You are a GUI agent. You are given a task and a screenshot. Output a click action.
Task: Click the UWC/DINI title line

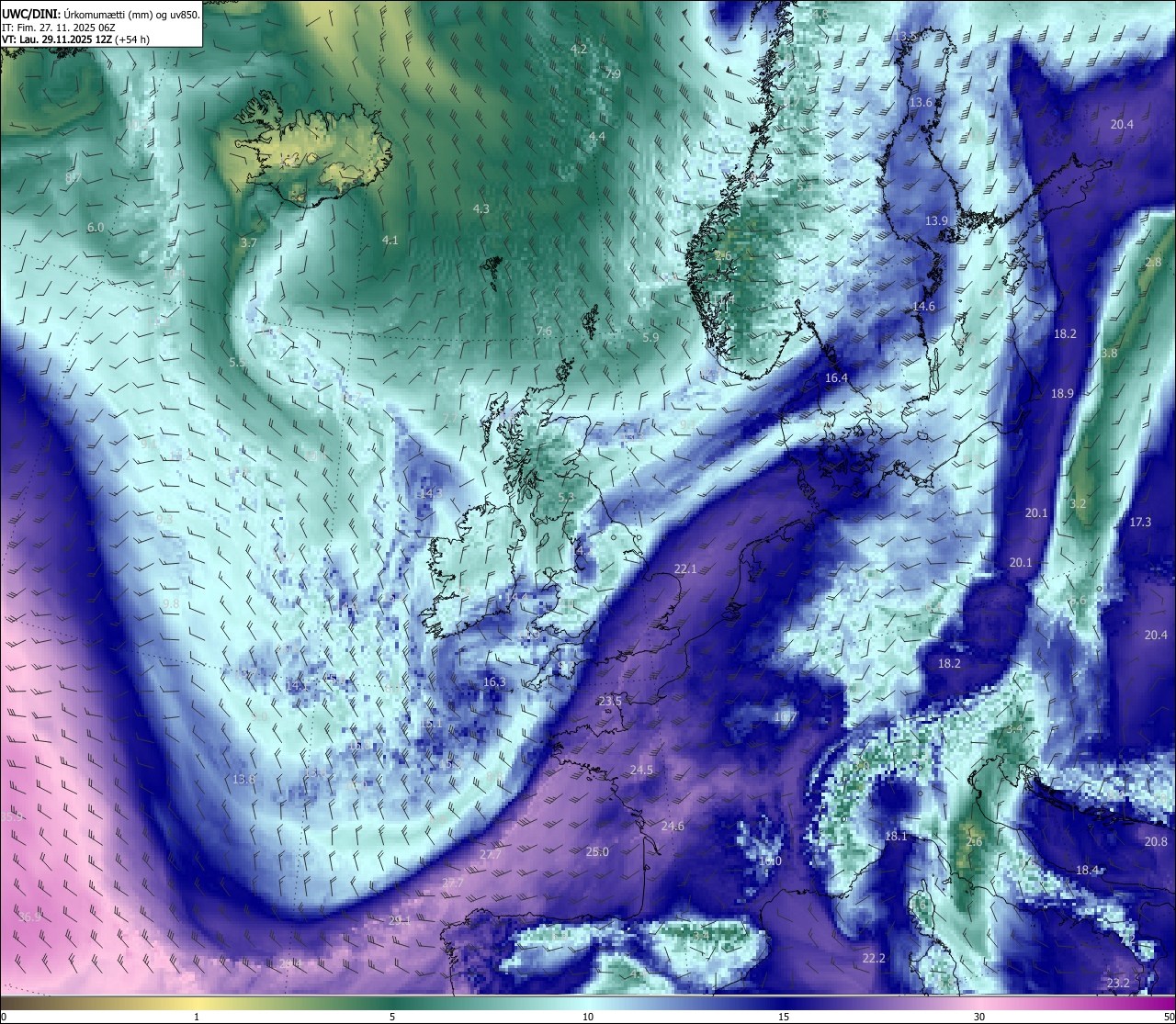coord(101,15)
